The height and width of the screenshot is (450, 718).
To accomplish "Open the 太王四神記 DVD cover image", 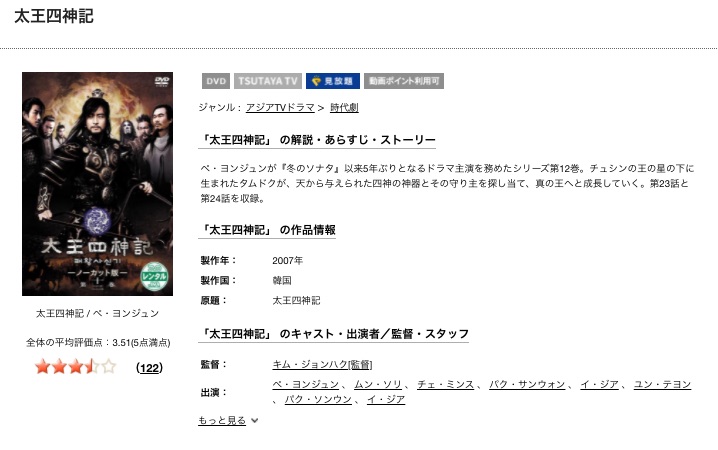I will click(98, 184).
